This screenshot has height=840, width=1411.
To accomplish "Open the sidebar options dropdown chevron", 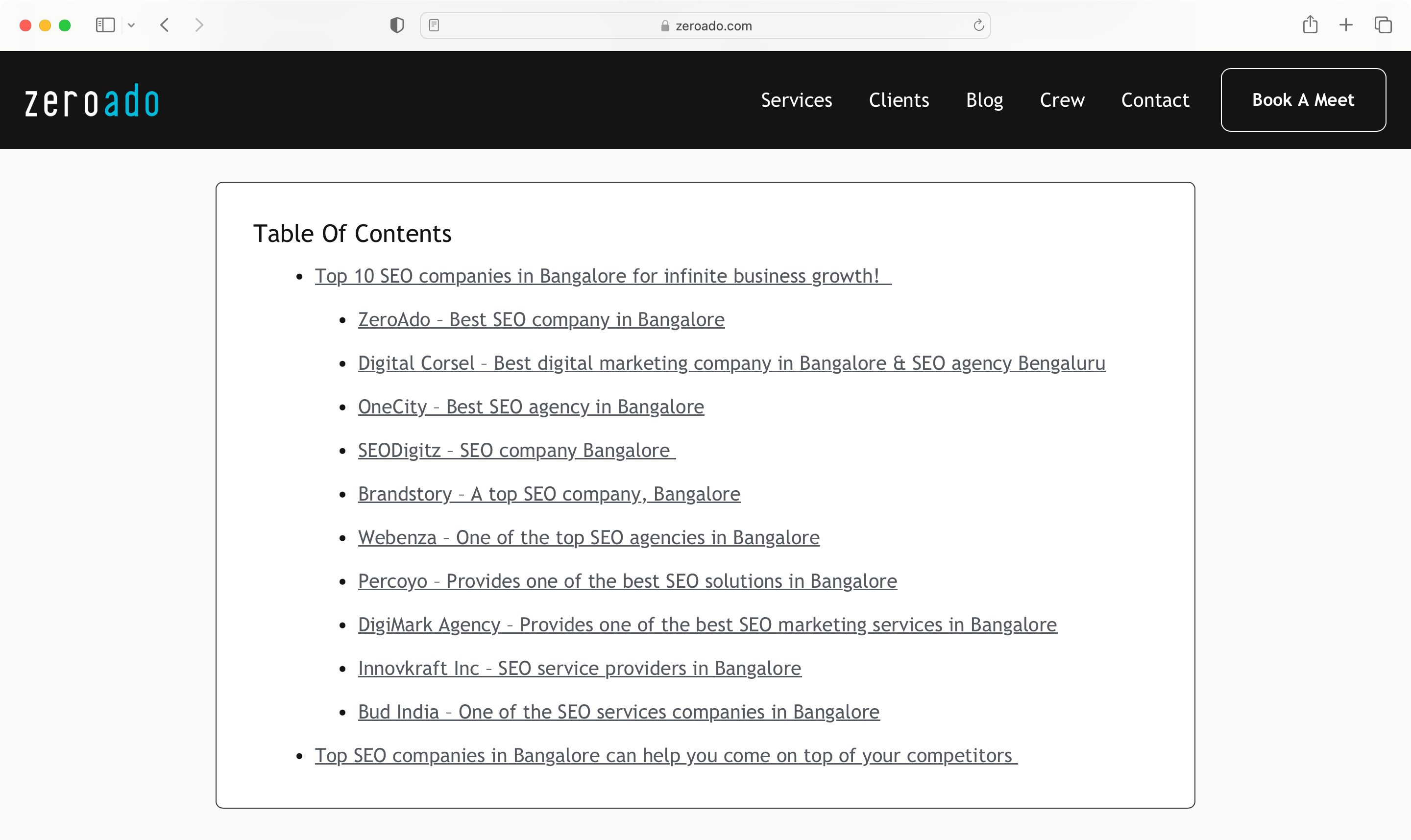I will [x=131, y=25].
